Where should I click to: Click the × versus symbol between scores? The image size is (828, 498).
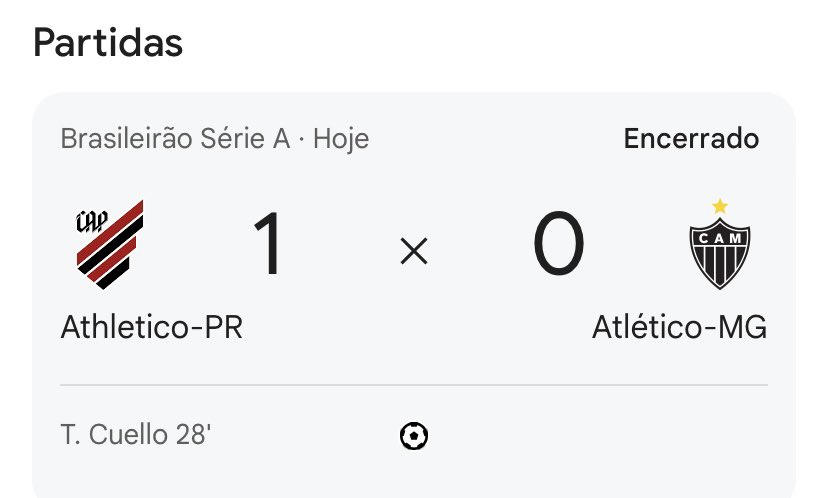click(x=414, y=253)
